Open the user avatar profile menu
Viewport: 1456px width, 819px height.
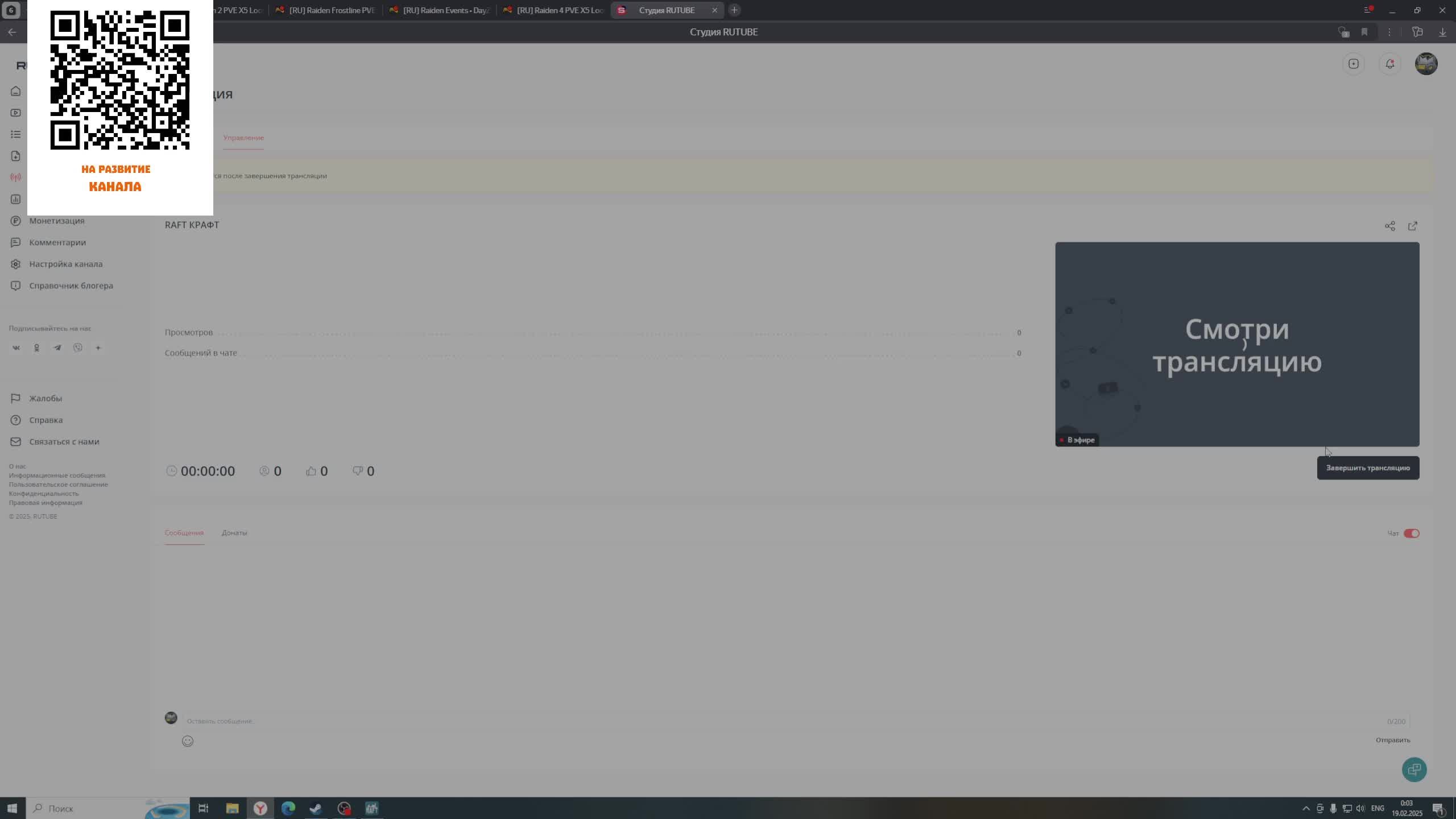1426,64
